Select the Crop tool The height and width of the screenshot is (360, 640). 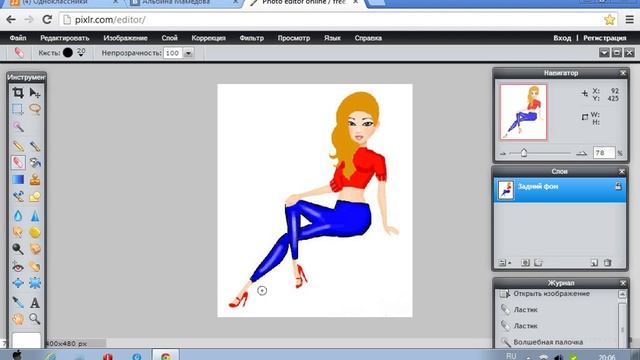[x=18, y=93]
